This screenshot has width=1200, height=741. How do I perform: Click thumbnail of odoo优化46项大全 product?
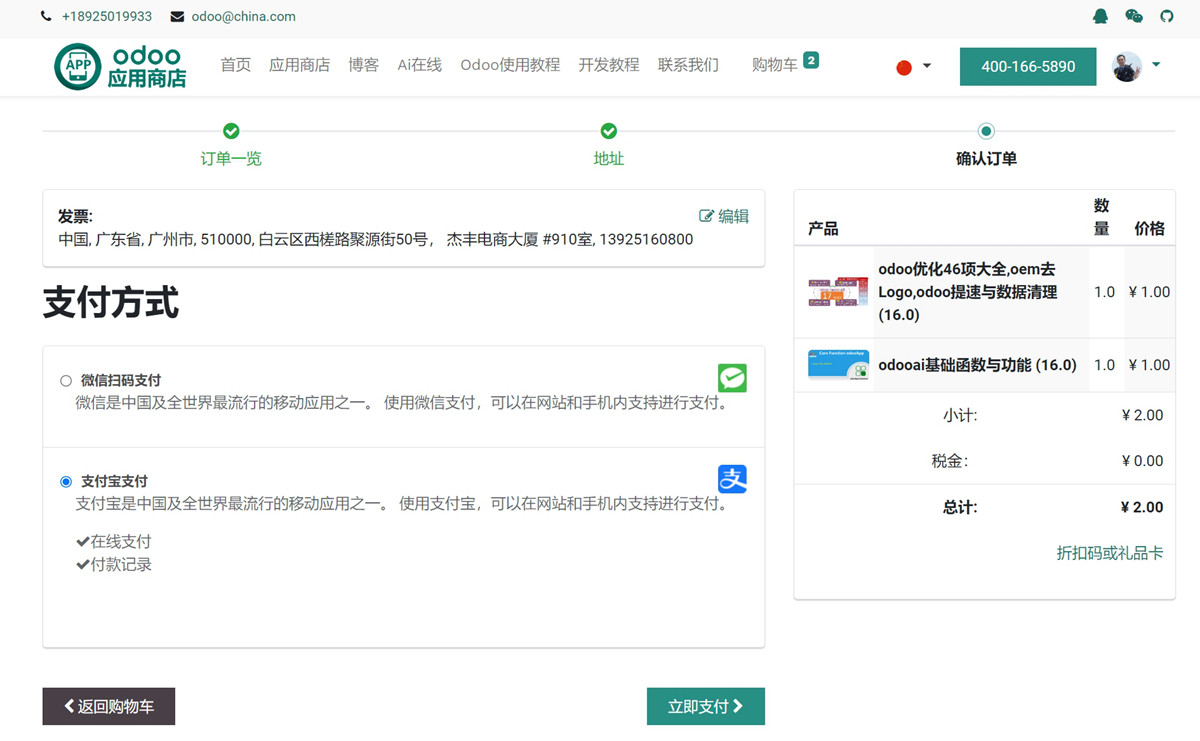838,291
